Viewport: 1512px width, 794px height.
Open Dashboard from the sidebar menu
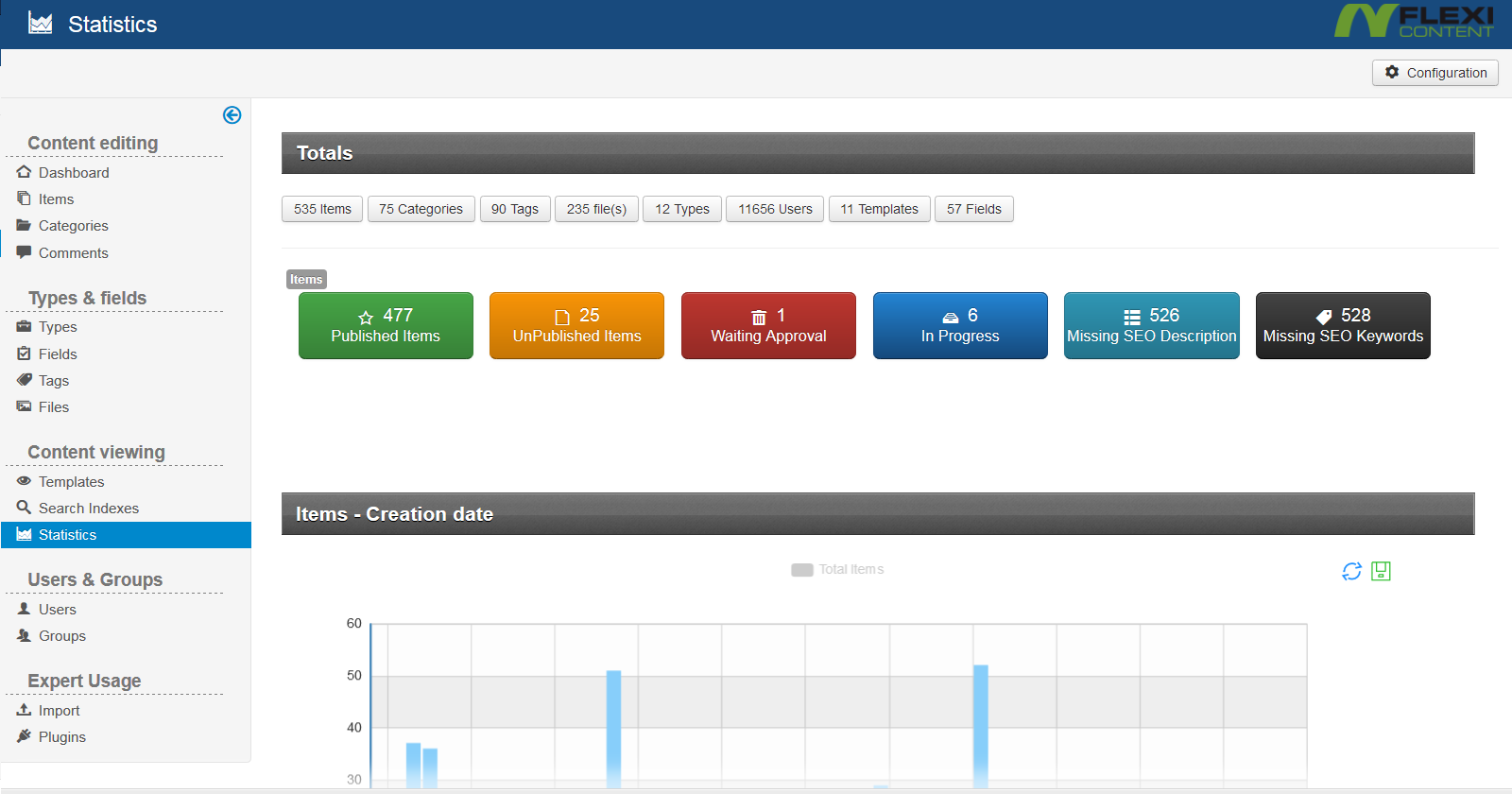tap(74, 172)
